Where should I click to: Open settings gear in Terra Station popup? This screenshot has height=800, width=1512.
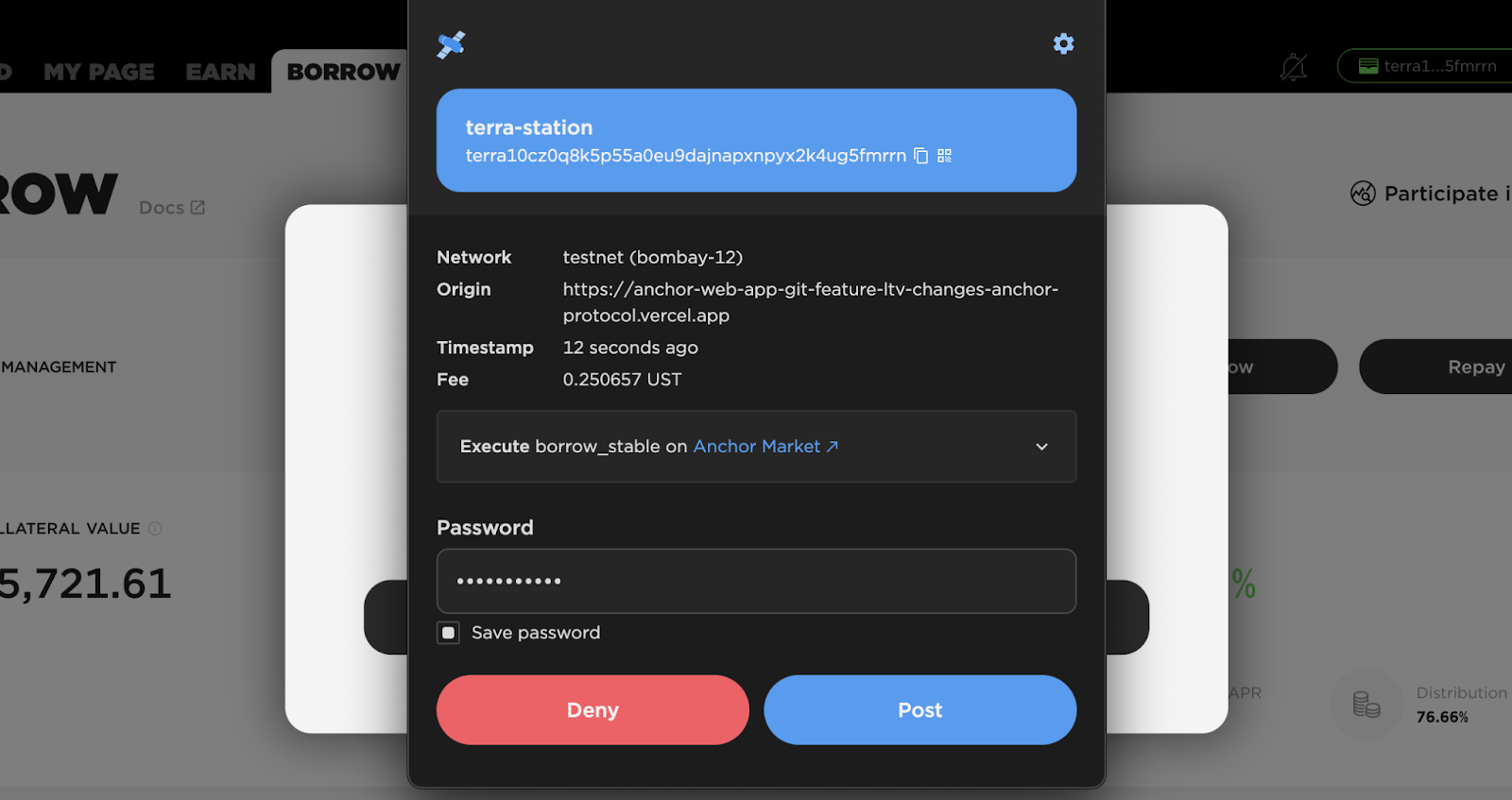pyautogui.click(x=1063, y=43)
